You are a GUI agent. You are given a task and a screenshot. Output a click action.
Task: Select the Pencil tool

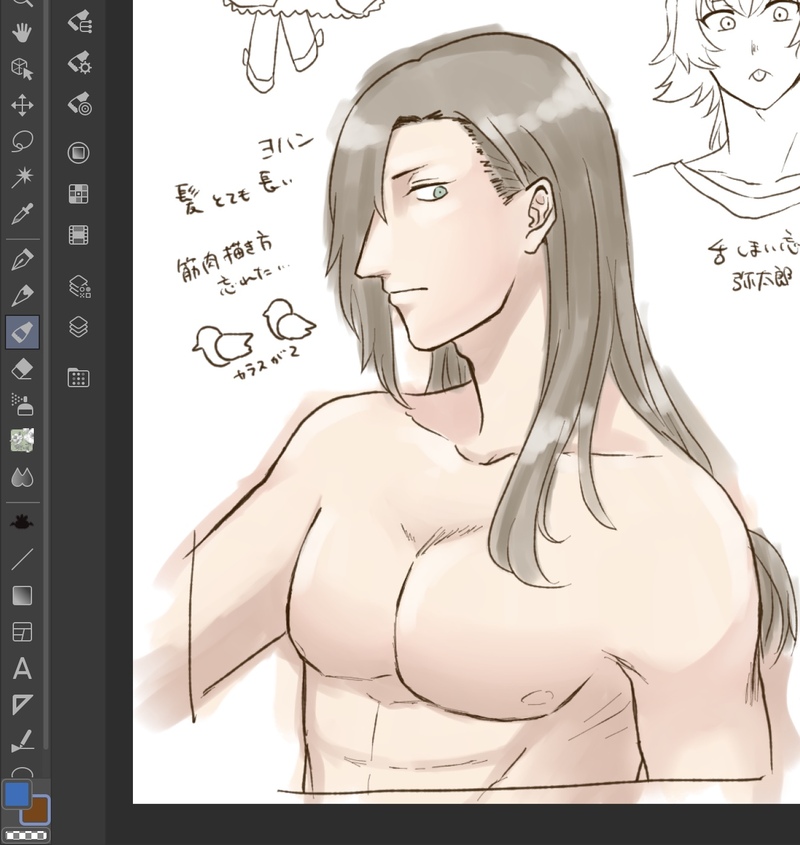tap(22, 296)
